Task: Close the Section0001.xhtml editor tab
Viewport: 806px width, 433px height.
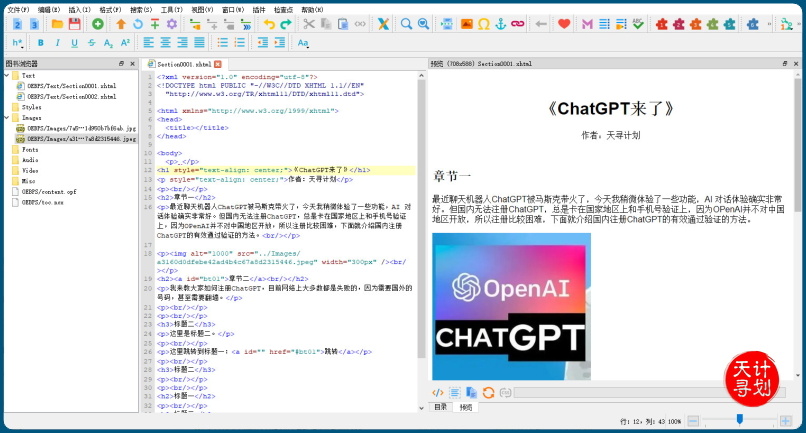Action: (x=216, y=64)
